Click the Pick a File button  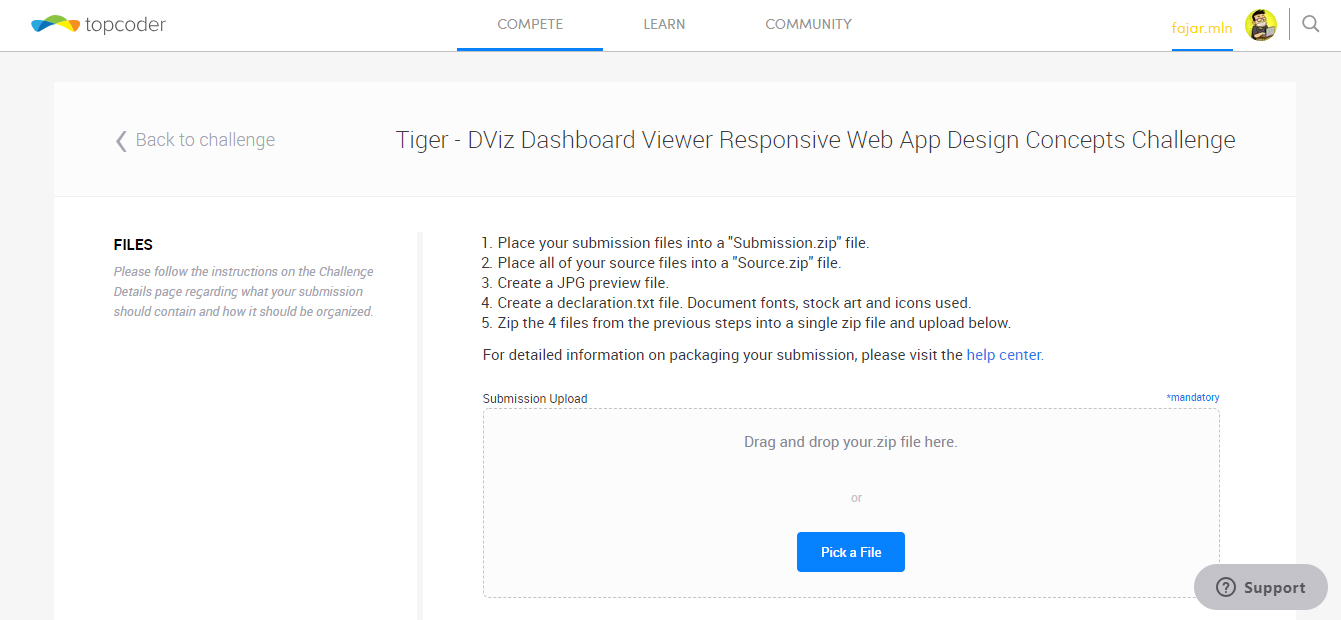[851, 552]
